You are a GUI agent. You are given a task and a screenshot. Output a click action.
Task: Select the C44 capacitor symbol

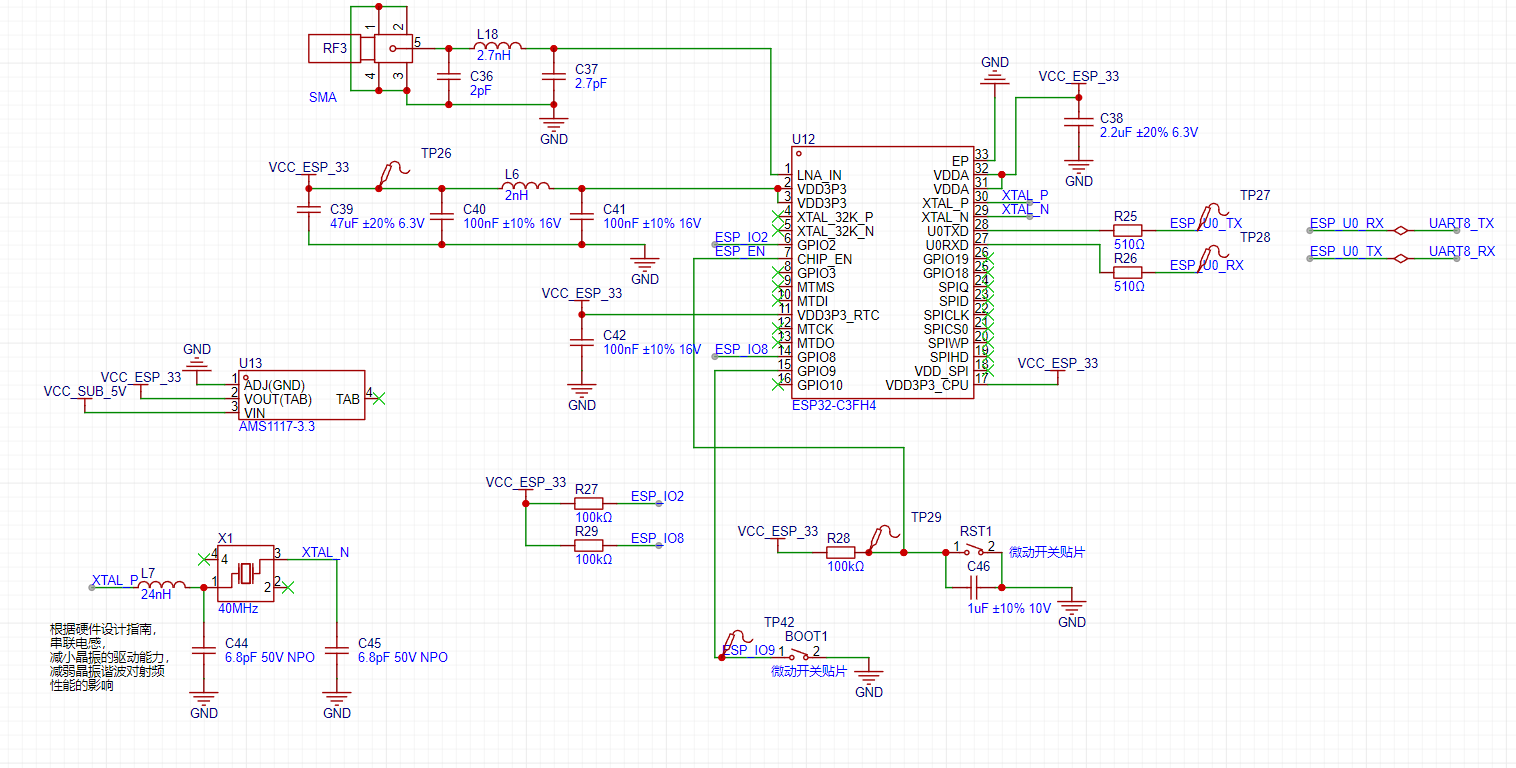(204, 650)
